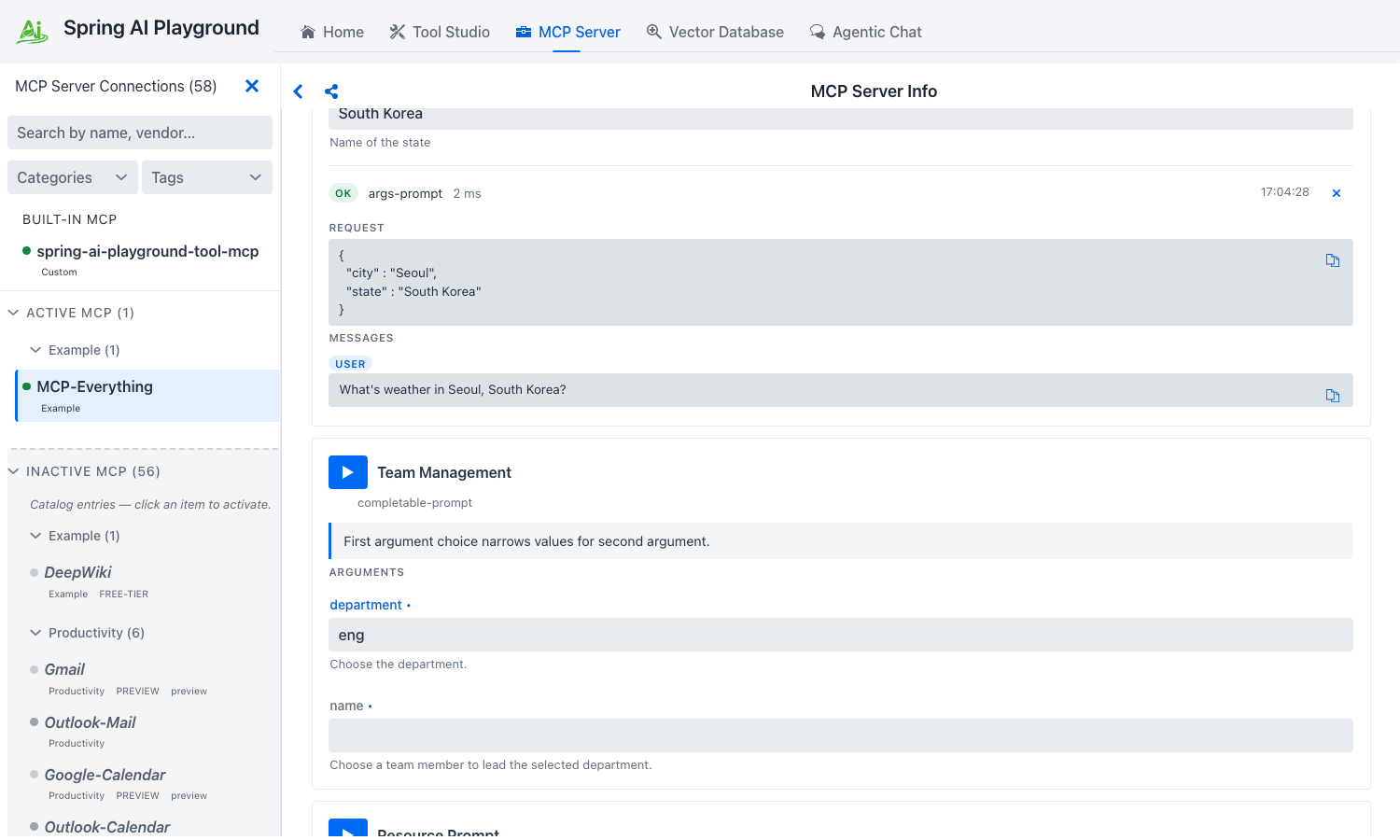This screenshot has height=840, width=1400.
Task: Open the Vector Database tab
Action: point(715,32)
